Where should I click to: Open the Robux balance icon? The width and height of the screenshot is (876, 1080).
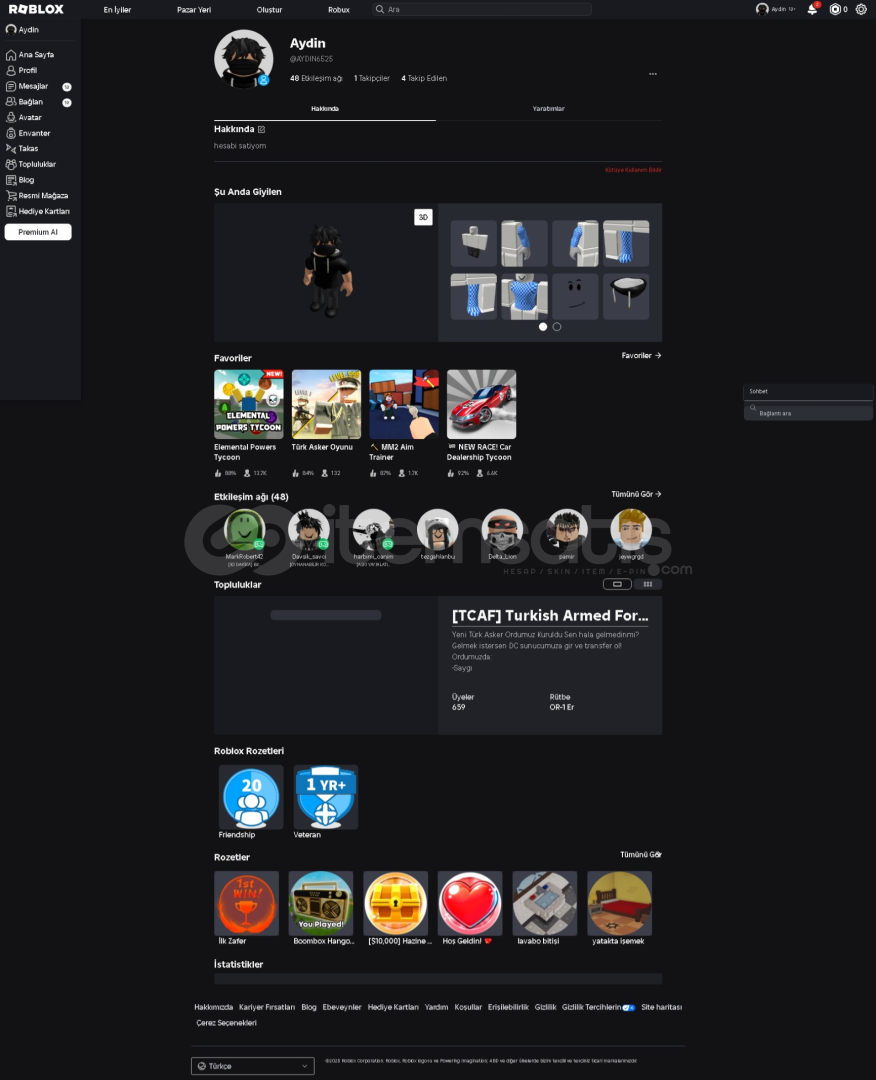pyautogui.click(x=835, y=9)
